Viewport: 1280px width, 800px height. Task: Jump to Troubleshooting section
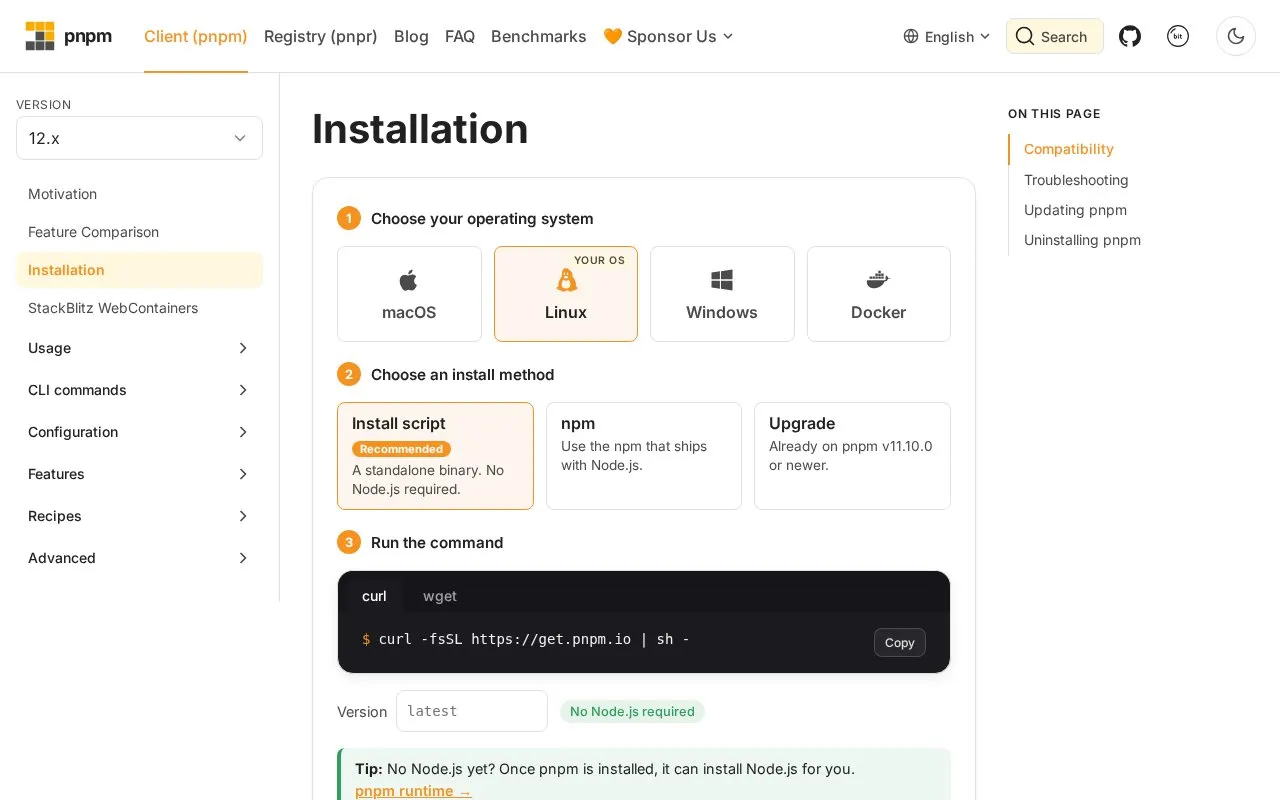point(1076,180)
